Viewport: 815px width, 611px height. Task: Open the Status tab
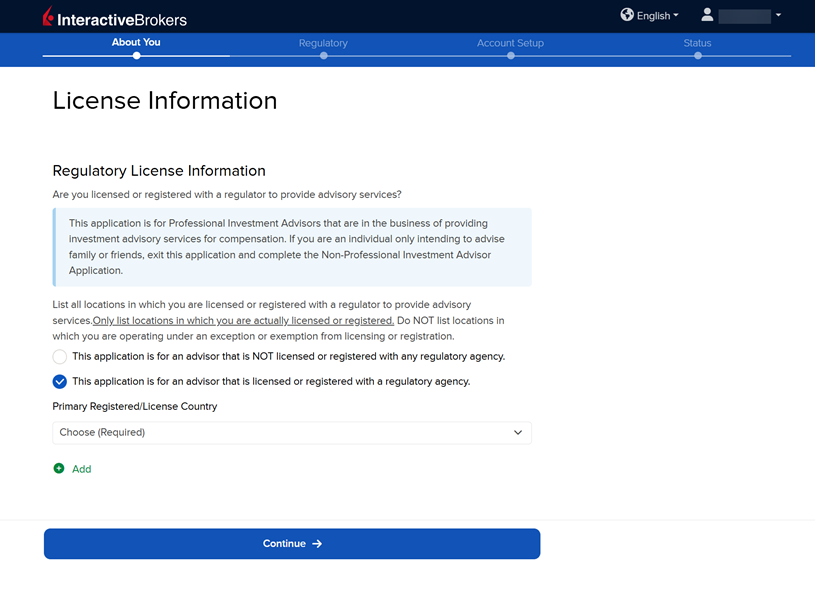pos(697,43)
